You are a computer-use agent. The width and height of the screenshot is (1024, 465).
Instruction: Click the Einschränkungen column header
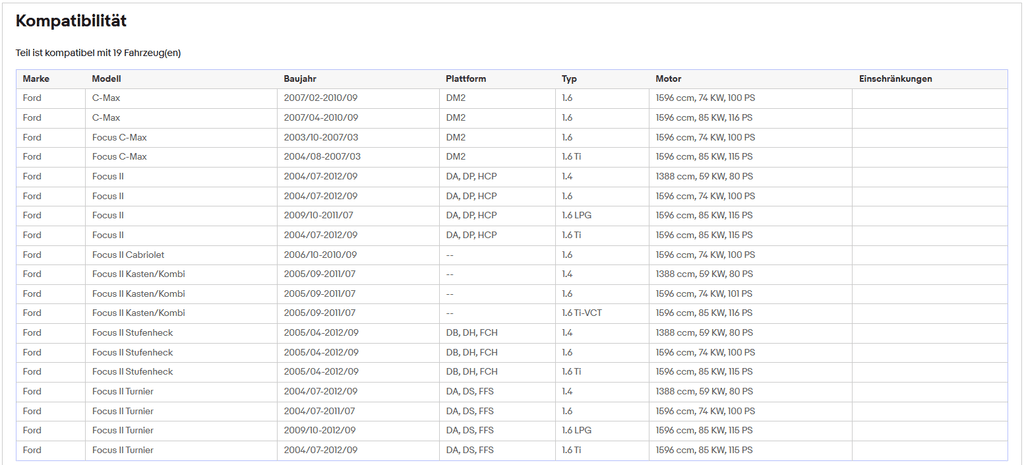click(895, 79)
